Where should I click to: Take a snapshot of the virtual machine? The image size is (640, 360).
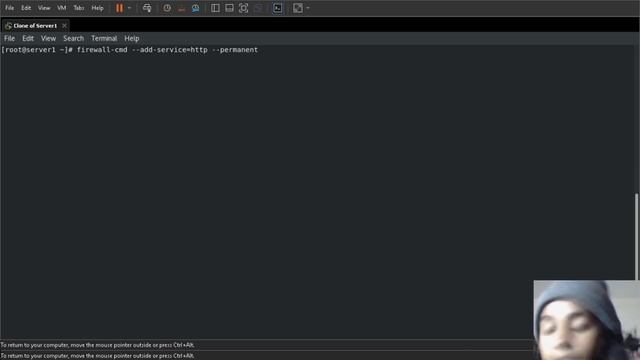(x=167, y=8)
